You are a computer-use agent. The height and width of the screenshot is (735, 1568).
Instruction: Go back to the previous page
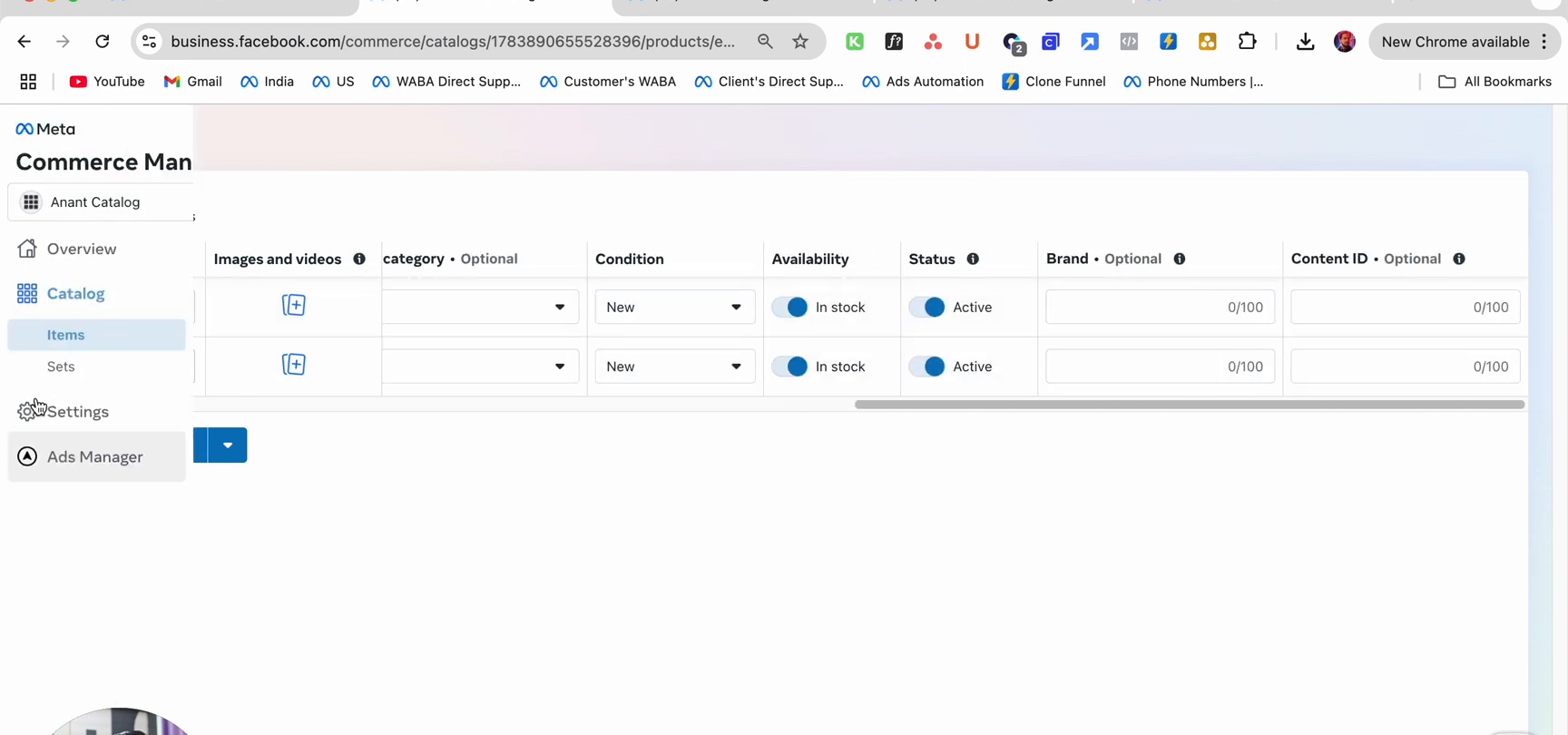click(24, 42)
